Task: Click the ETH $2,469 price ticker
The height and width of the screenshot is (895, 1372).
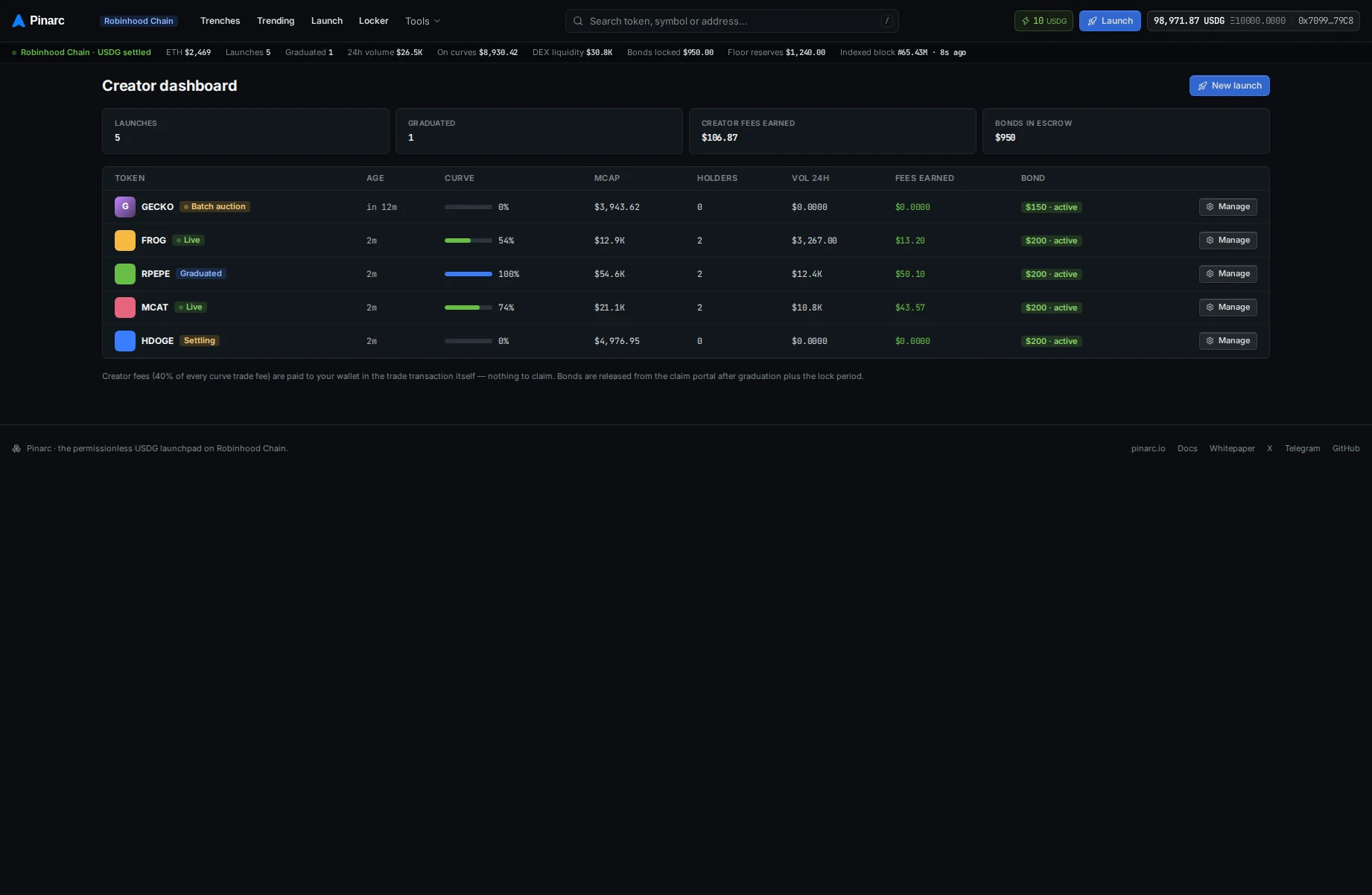Action: (x=188, y=53)
